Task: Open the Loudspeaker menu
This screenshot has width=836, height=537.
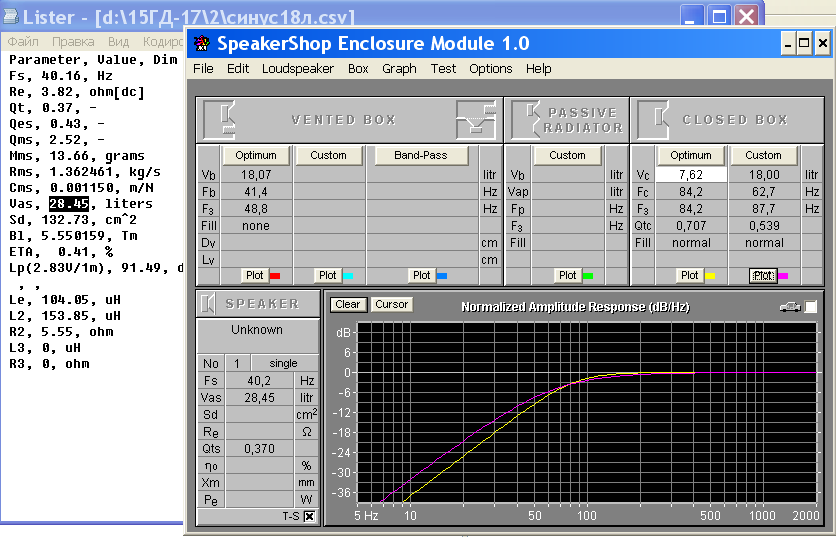Action: (298, 69)
